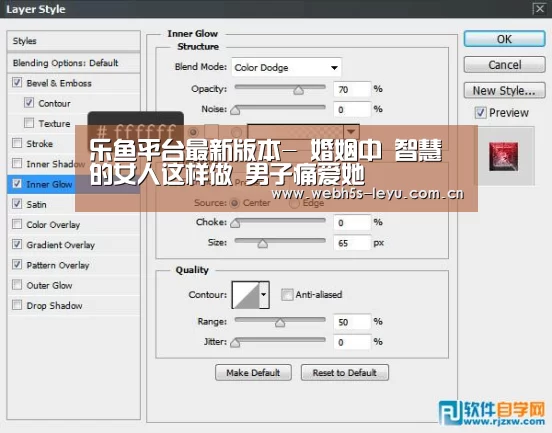Click the Noise value field

[x=352, y=109]
